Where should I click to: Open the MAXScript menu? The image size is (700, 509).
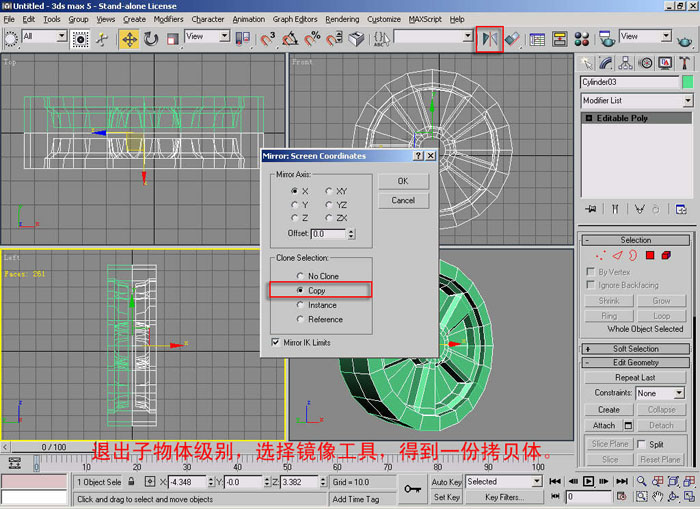tap(425, 19)
